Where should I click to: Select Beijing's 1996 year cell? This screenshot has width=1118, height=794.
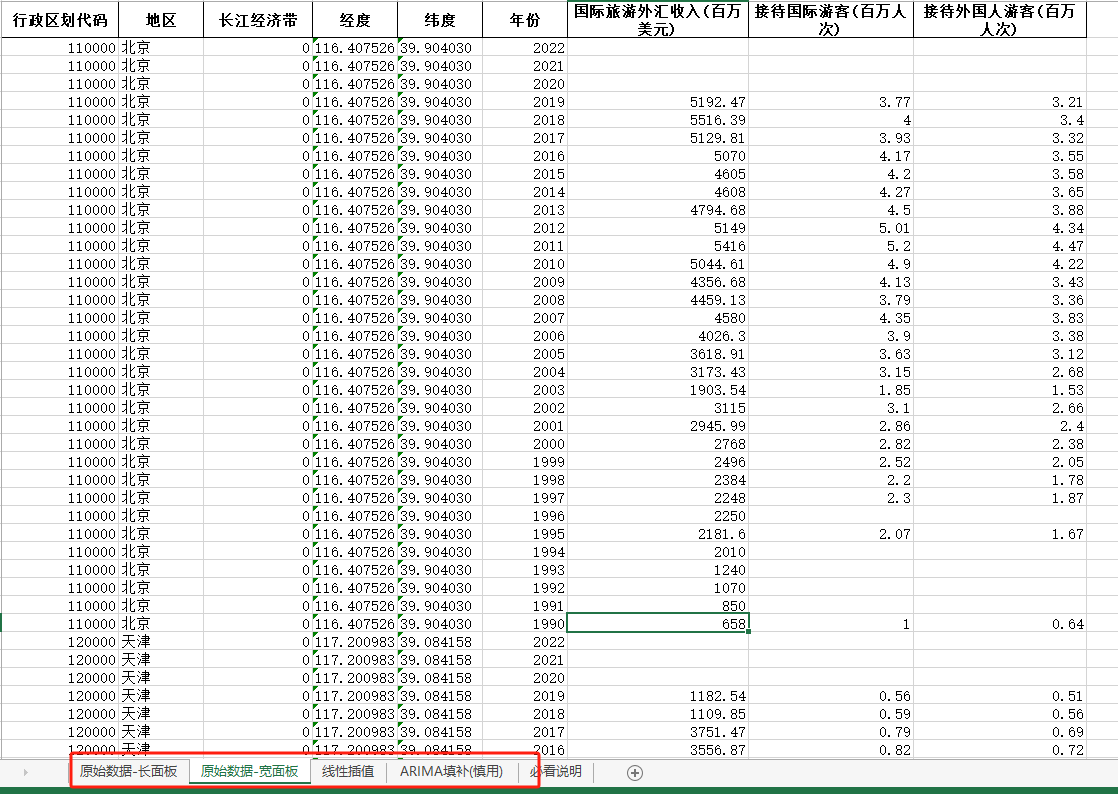tap(525, 515)
